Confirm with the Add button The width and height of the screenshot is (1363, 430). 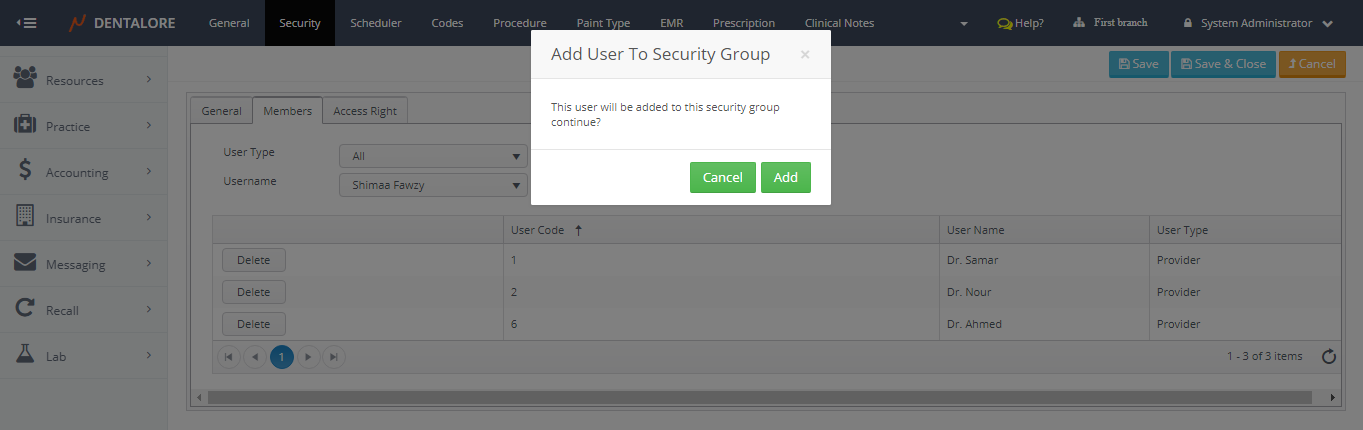click(785, 177)
